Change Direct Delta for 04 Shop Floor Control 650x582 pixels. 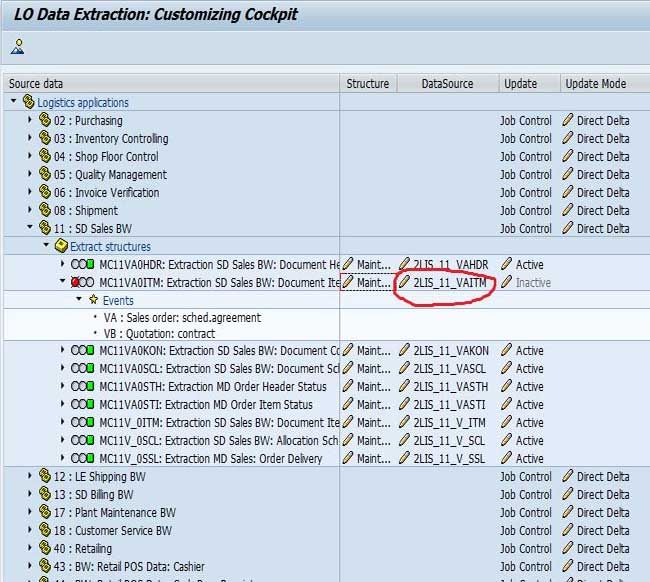pyautogui.click(x=603, y=157)
